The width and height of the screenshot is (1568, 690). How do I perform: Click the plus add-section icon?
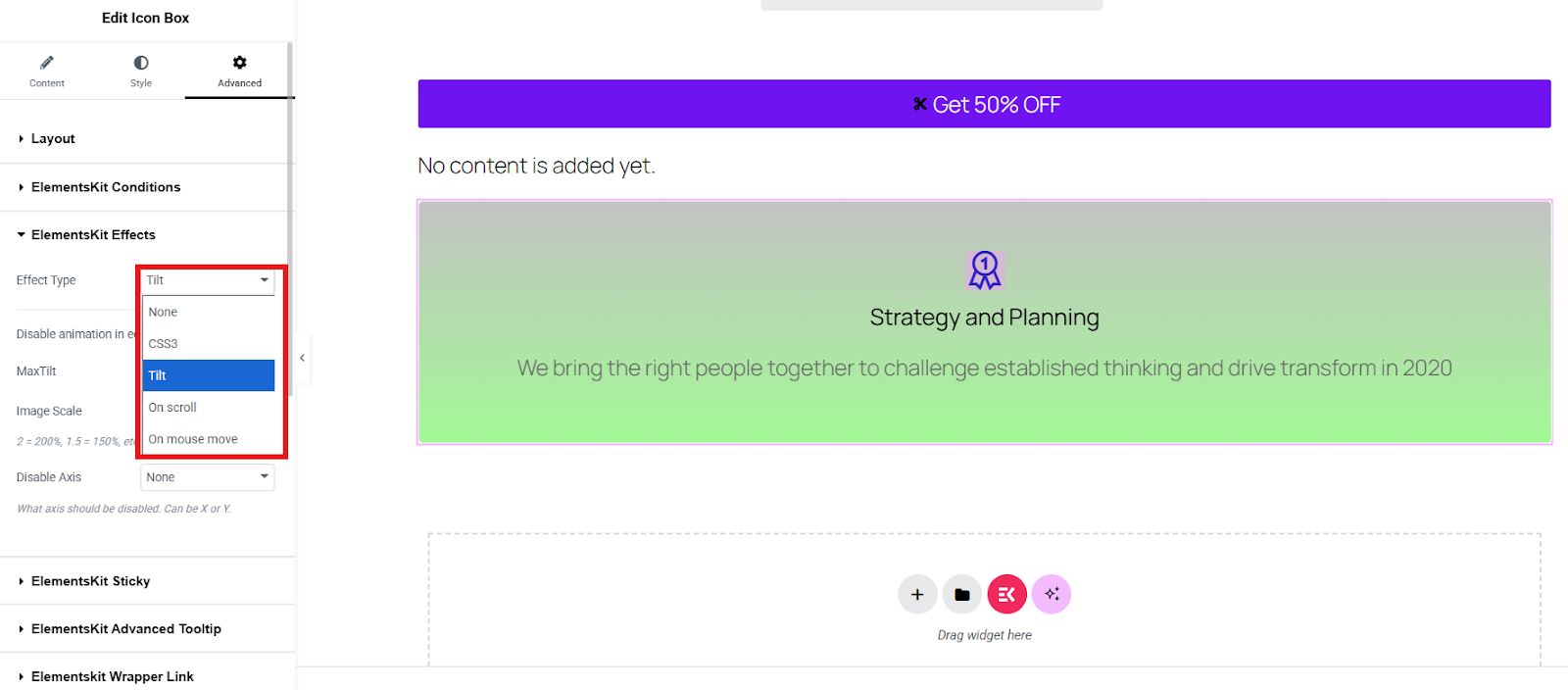917,594
